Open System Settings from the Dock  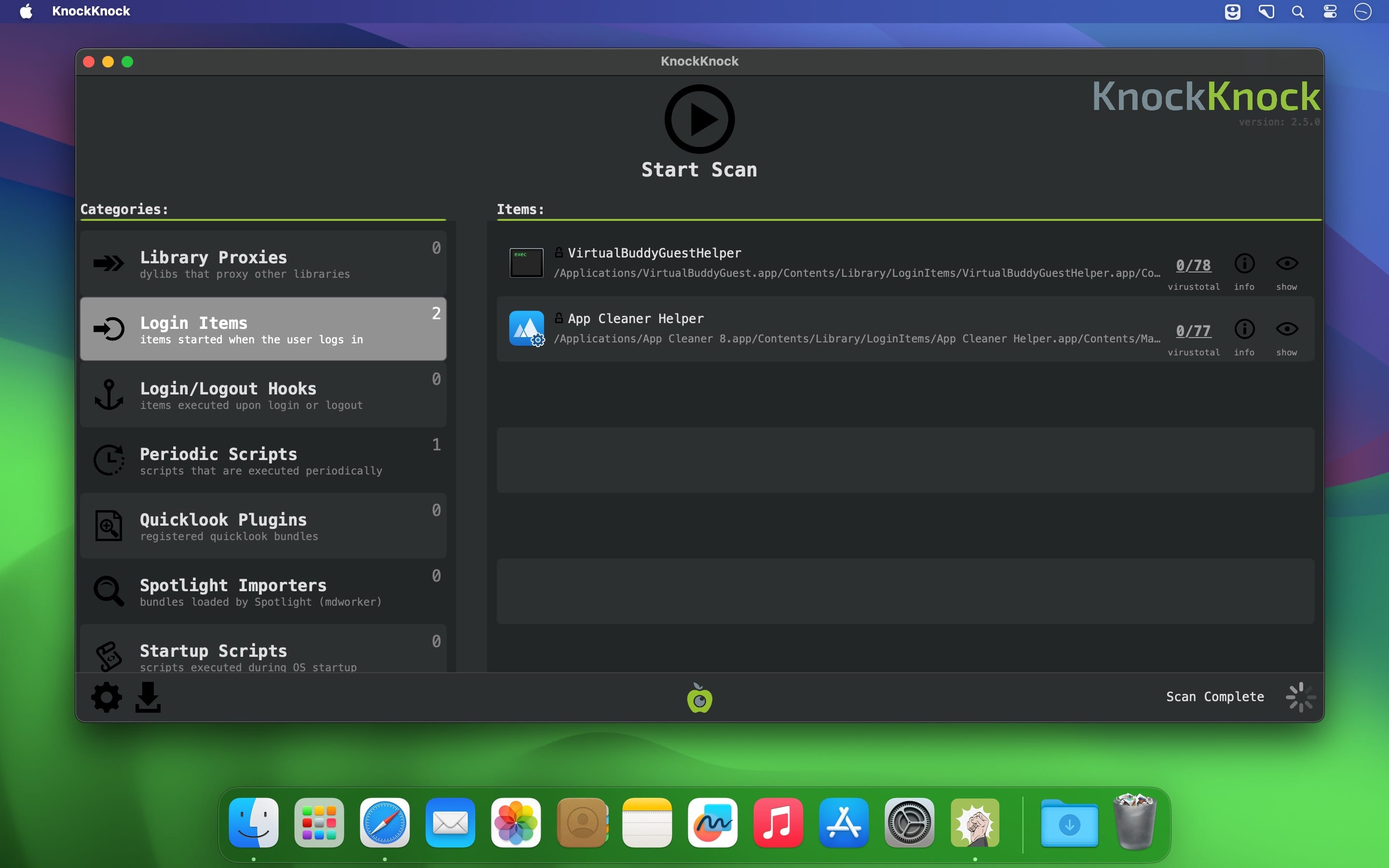point(909,822)
